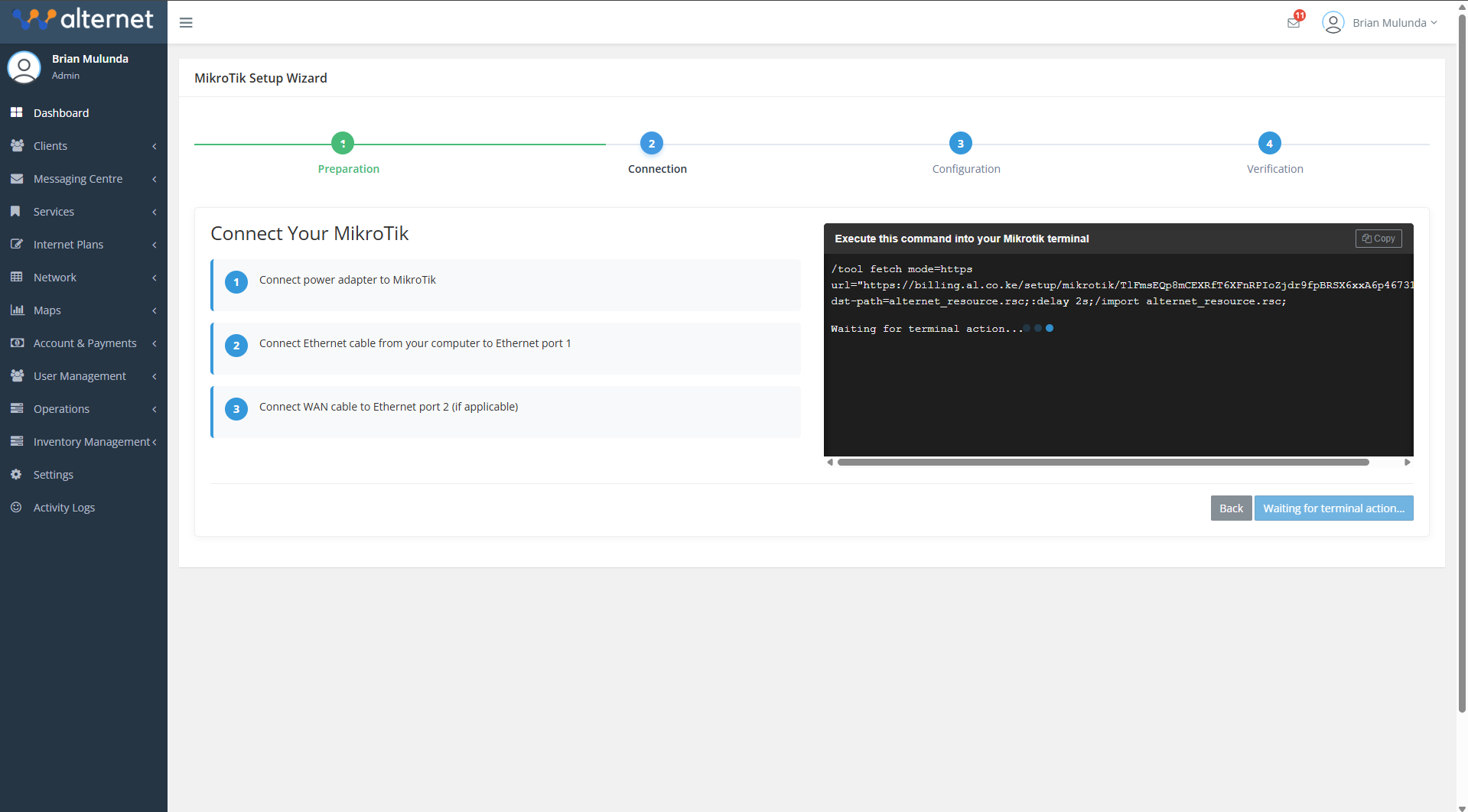Open notifications via the envelope badge icon

[x=1293, y=22]
